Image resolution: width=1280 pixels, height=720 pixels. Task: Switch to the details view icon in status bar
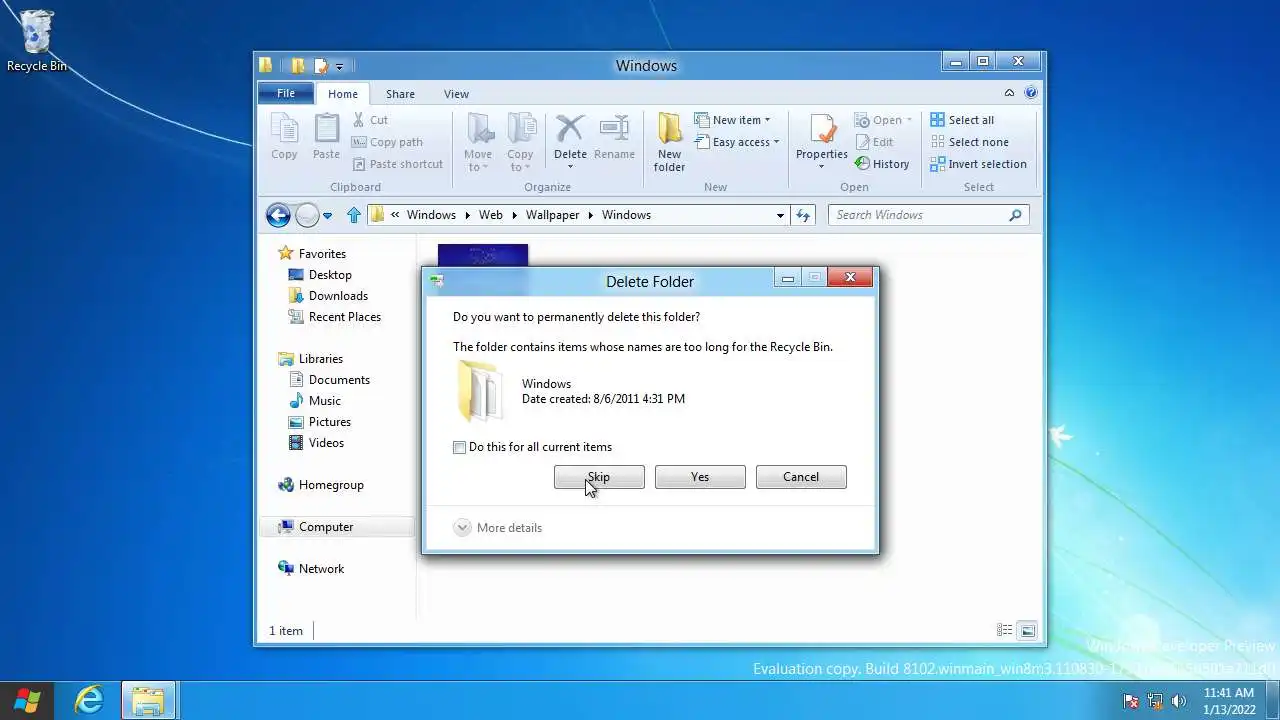tap(1005, 630)
